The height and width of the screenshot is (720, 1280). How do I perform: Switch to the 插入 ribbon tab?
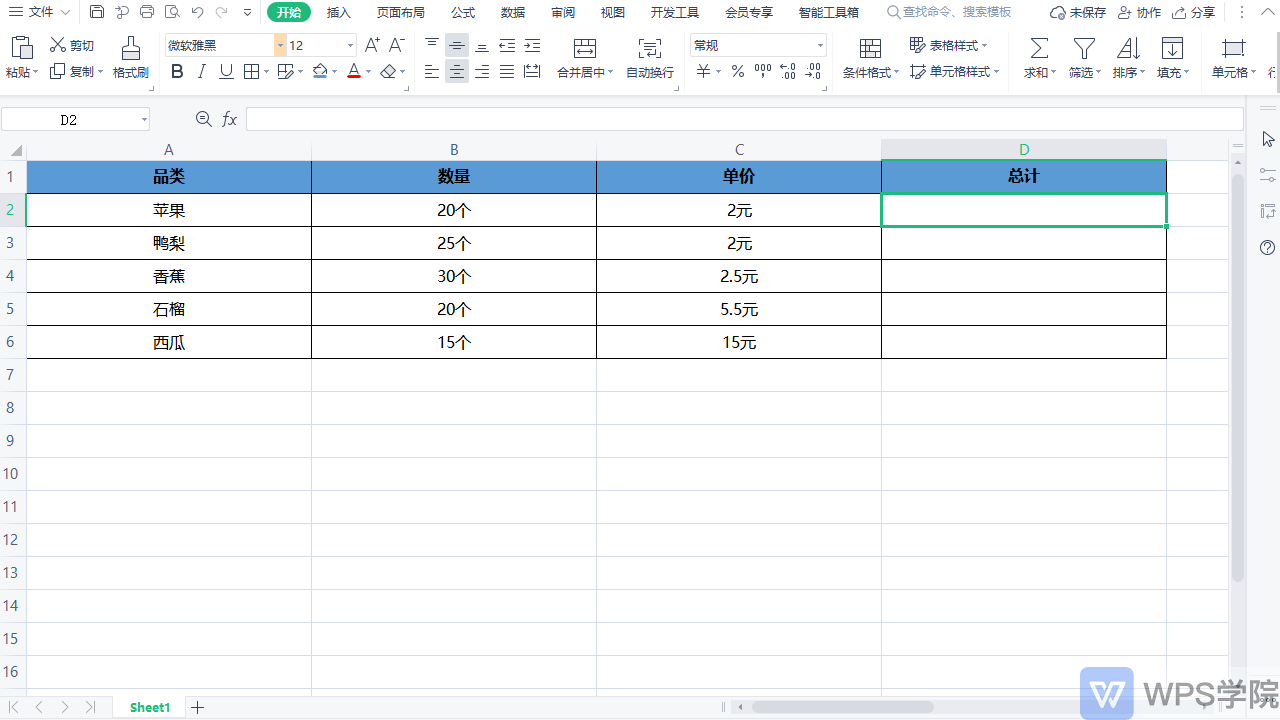(x=338, y=13)
